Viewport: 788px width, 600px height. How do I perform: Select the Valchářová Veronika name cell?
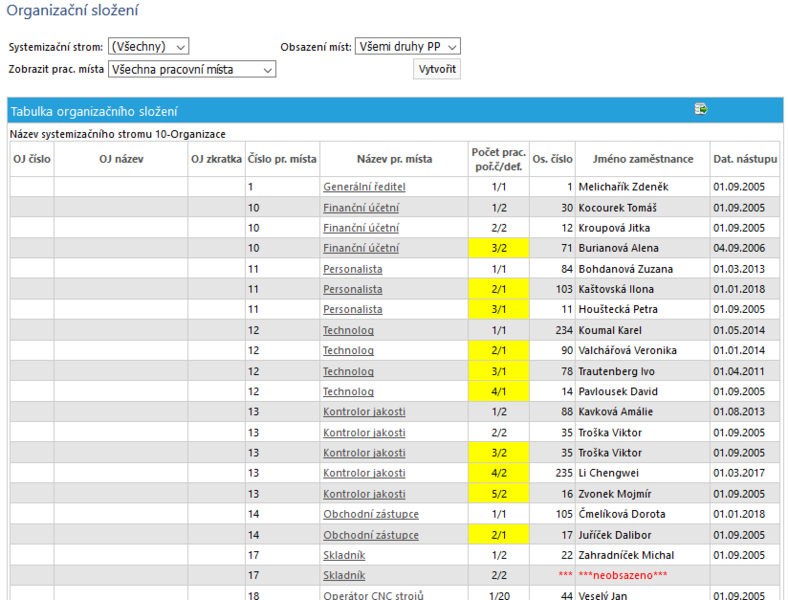click(643, 351)
